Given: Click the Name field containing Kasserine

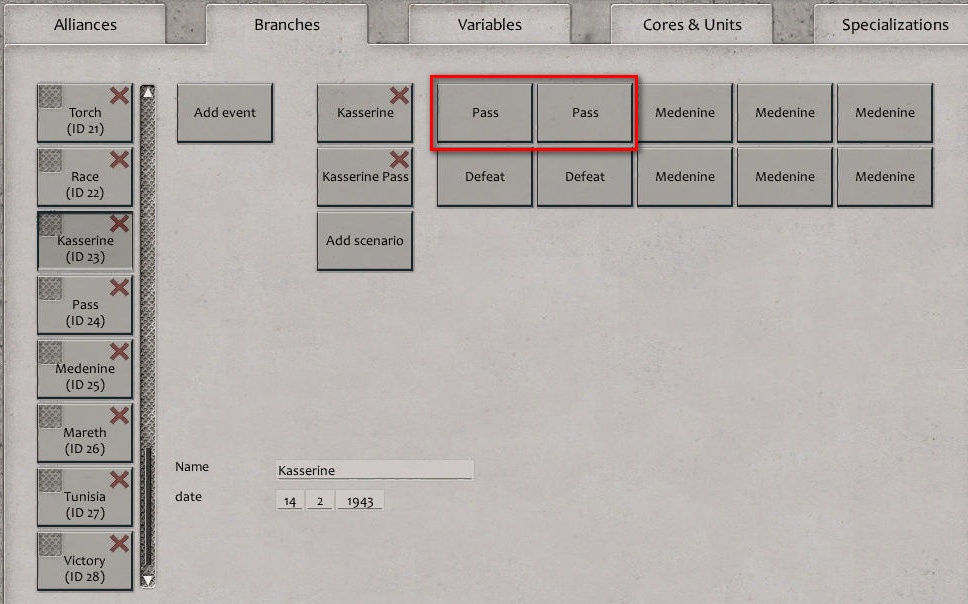Looking at the screenshot, I should click(x=374, y=470).
